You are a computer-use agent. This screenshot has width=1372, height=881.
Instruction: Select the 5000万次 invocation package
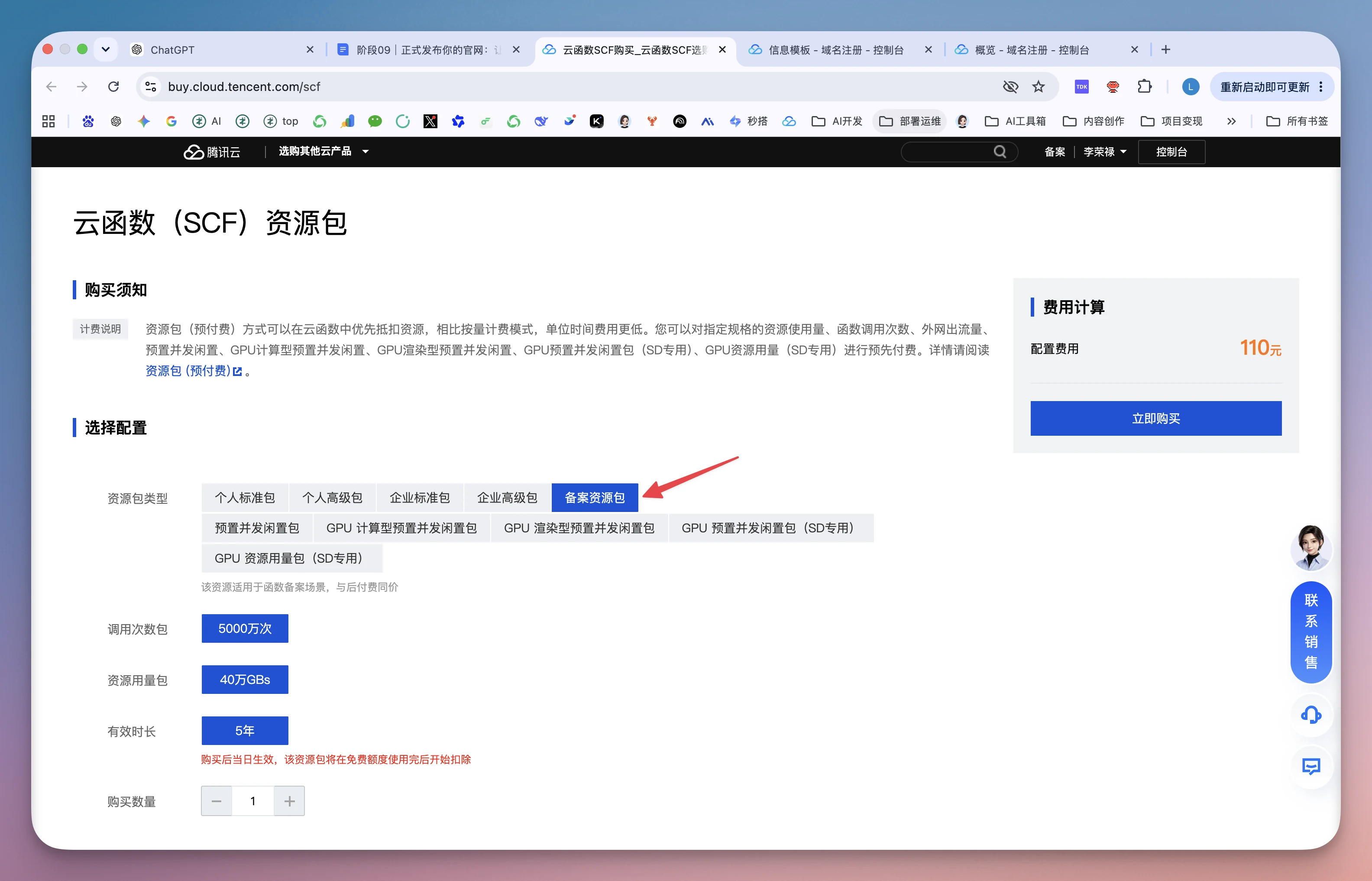[x=245, y=628]
